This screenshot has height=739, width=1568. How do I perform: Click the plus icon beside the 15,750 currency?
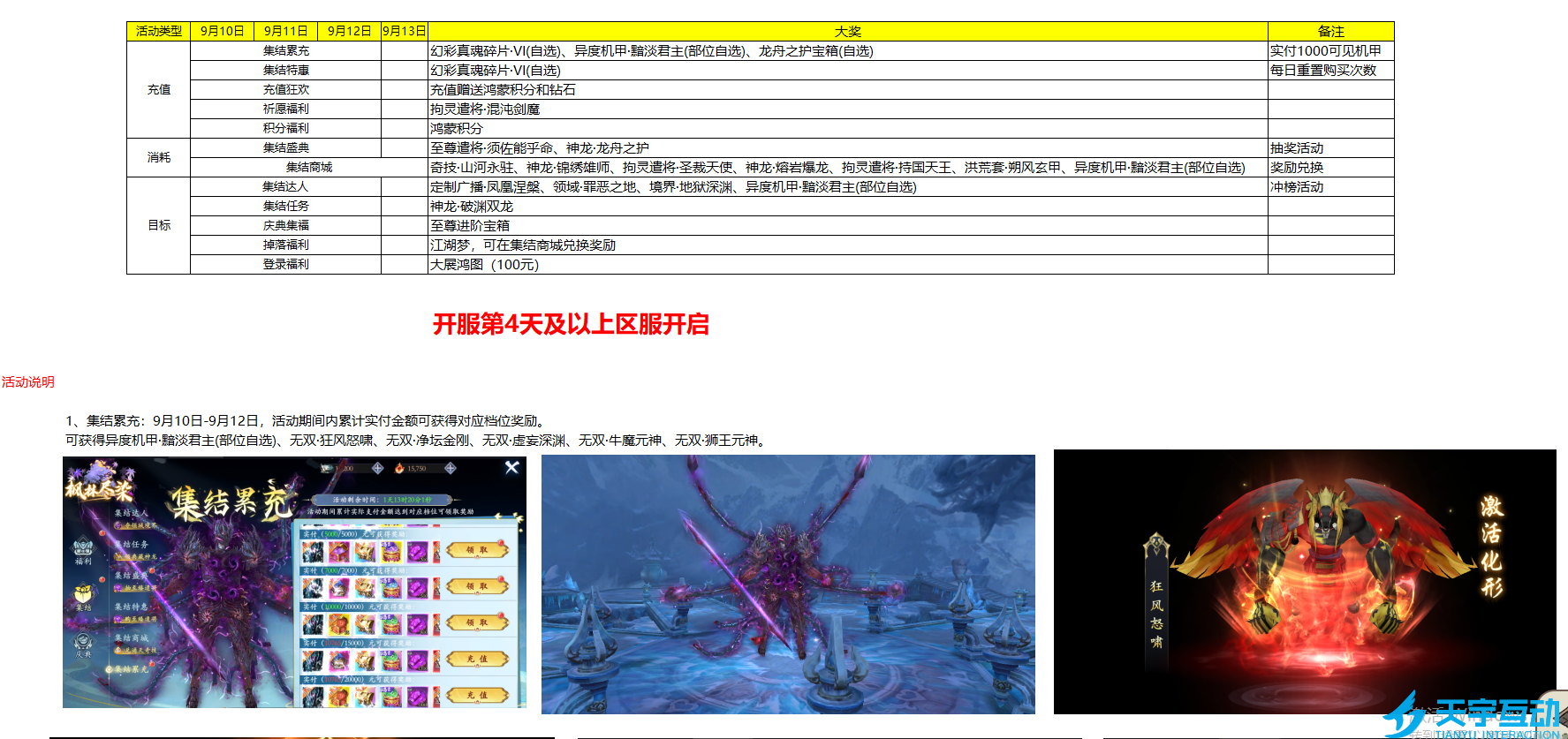(450, 468)
